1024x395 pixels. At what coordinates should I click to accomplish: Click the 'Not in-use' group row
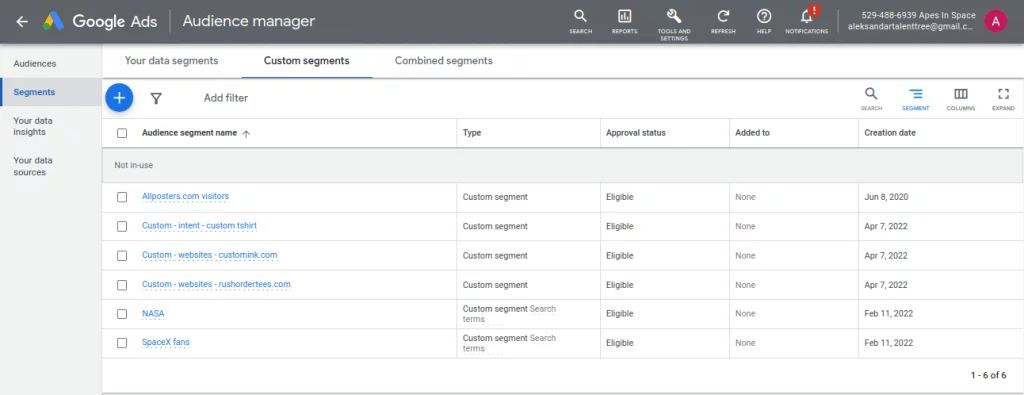pyautogui.click(x=563, y=165)
